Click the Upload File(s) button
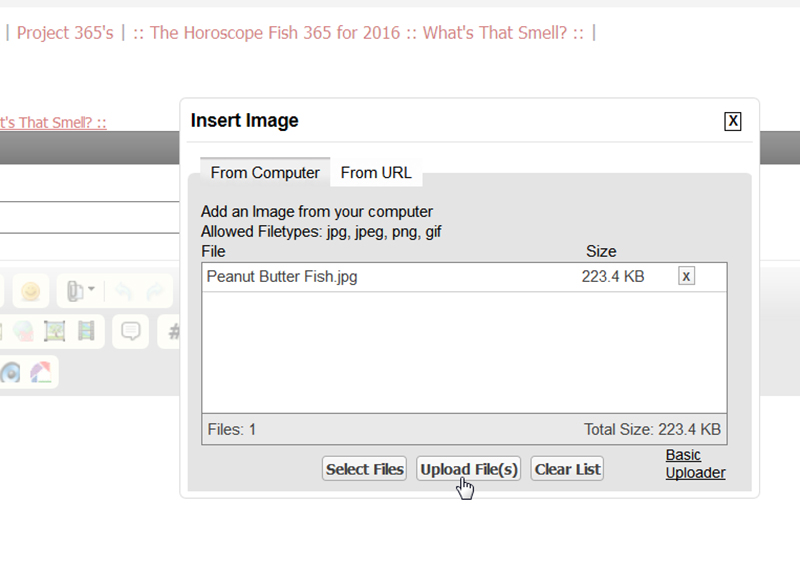This screenshot has height=571, width=800. [x=469, y=469]
